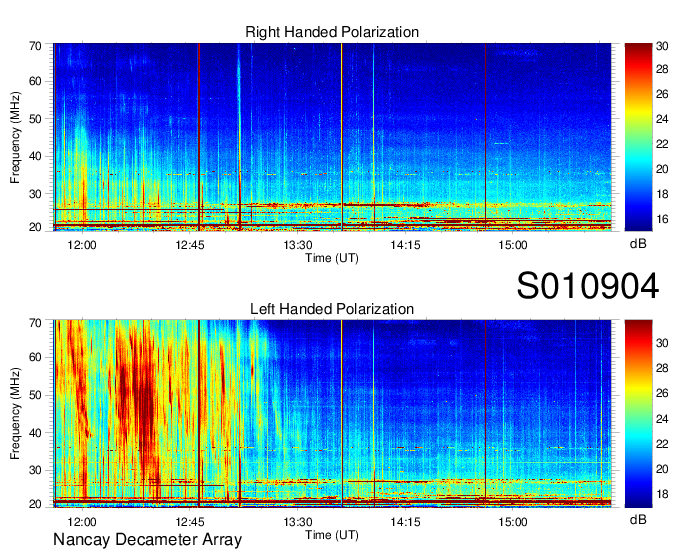The height and width of the screenshot is (552, 680).
Task: Click the 14:15 tick on the upper time axis
Action: [x=405, y=245]
